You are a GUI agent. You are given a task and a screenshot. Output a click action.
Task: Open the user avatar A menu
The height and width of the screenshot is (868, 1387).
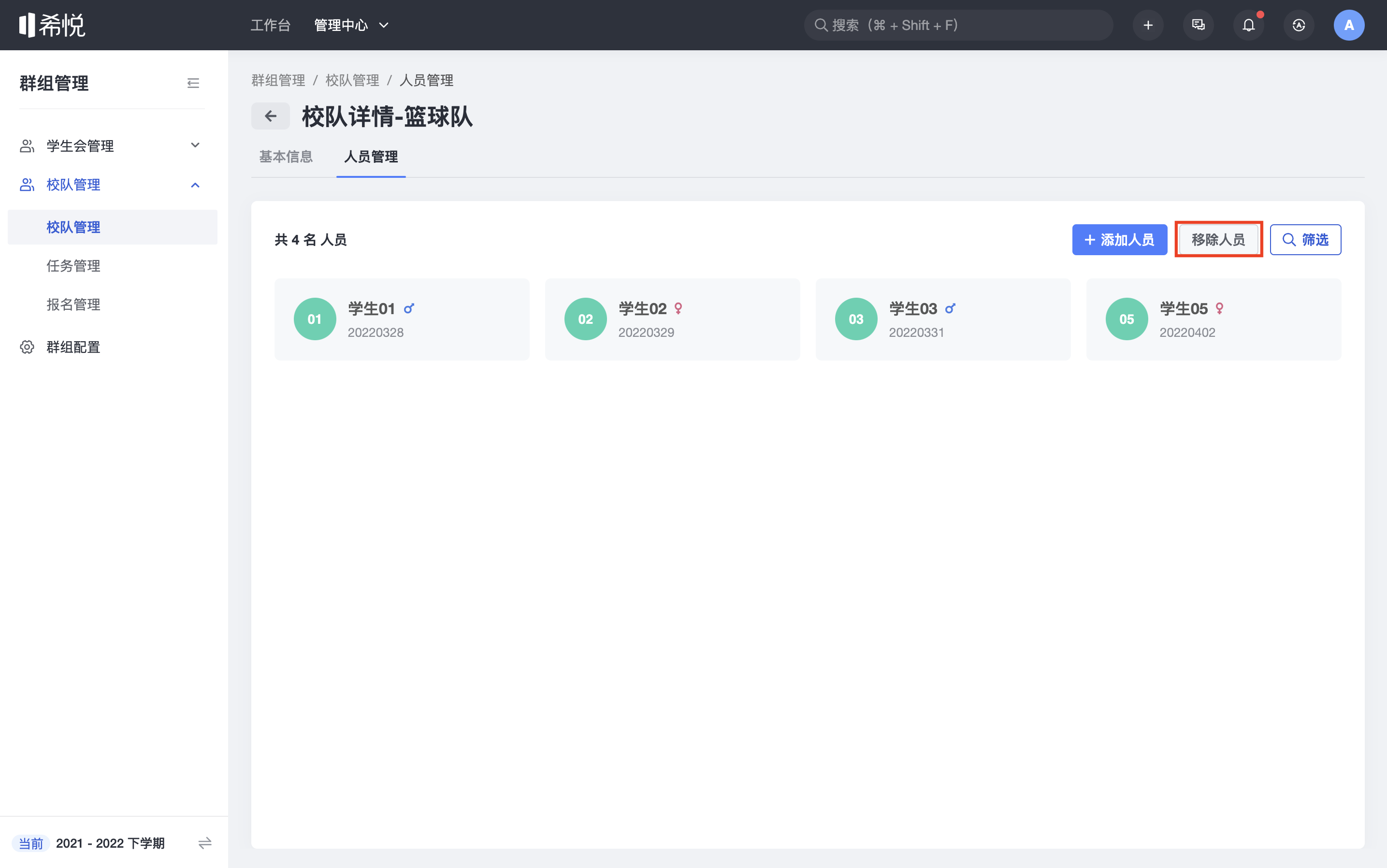[1349, 25]
